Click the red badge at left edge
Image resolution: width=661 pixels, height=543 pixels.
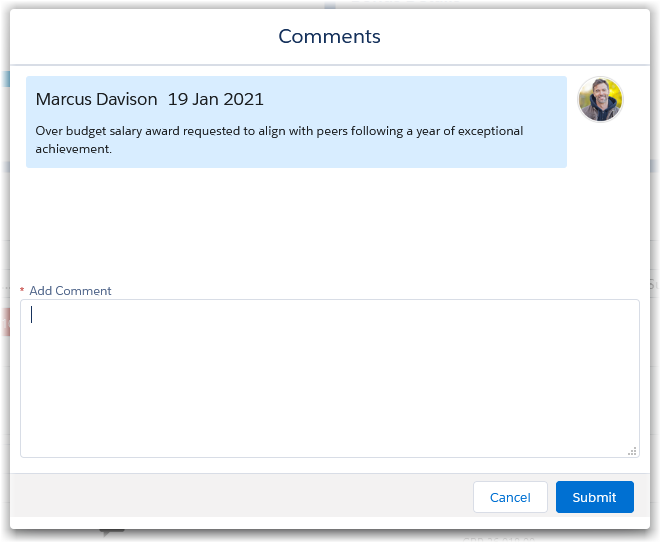point(4,322)
